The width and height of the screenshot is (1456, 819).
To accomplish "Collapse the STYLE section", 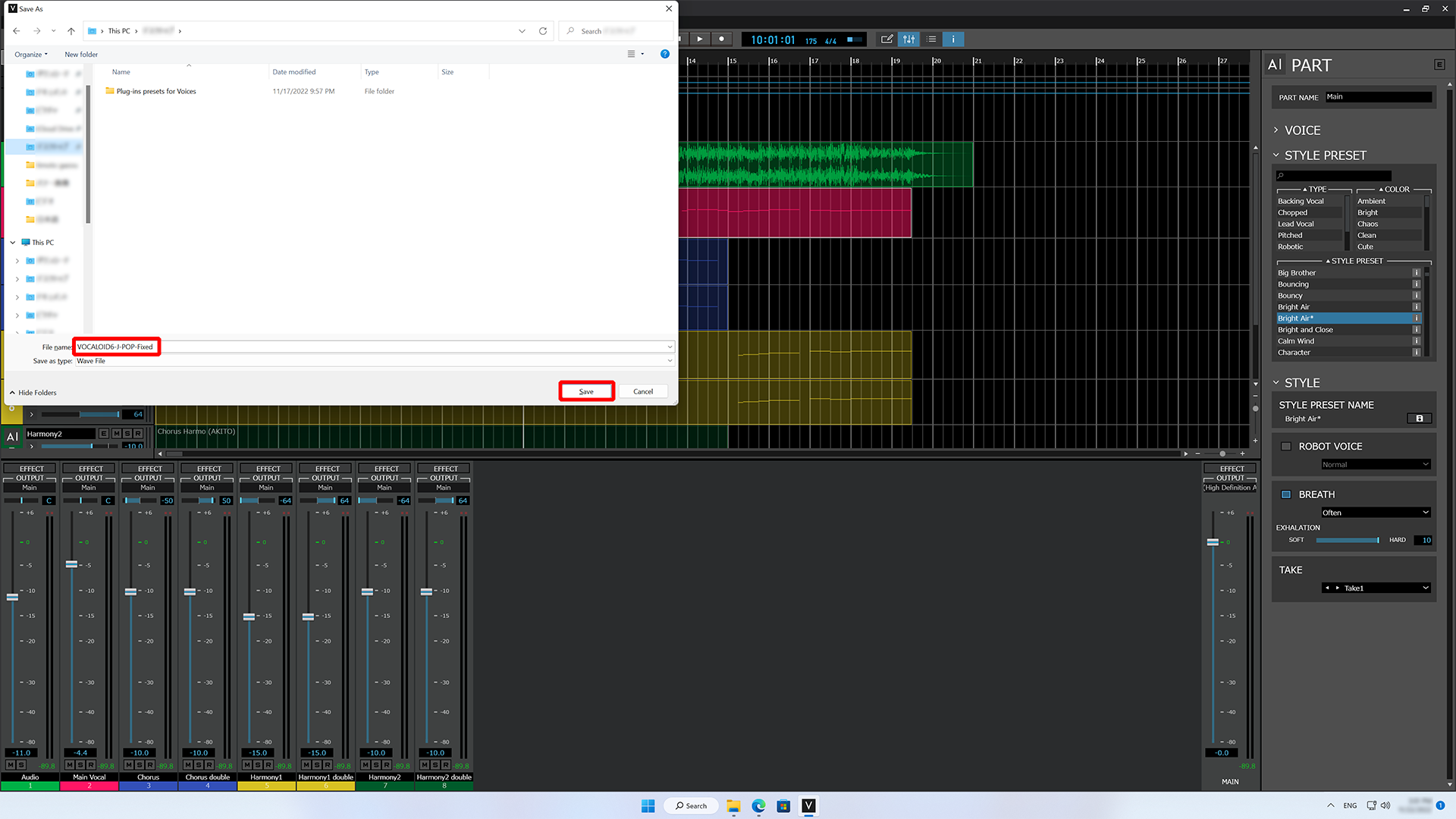I will click(x=1276, y=383).
